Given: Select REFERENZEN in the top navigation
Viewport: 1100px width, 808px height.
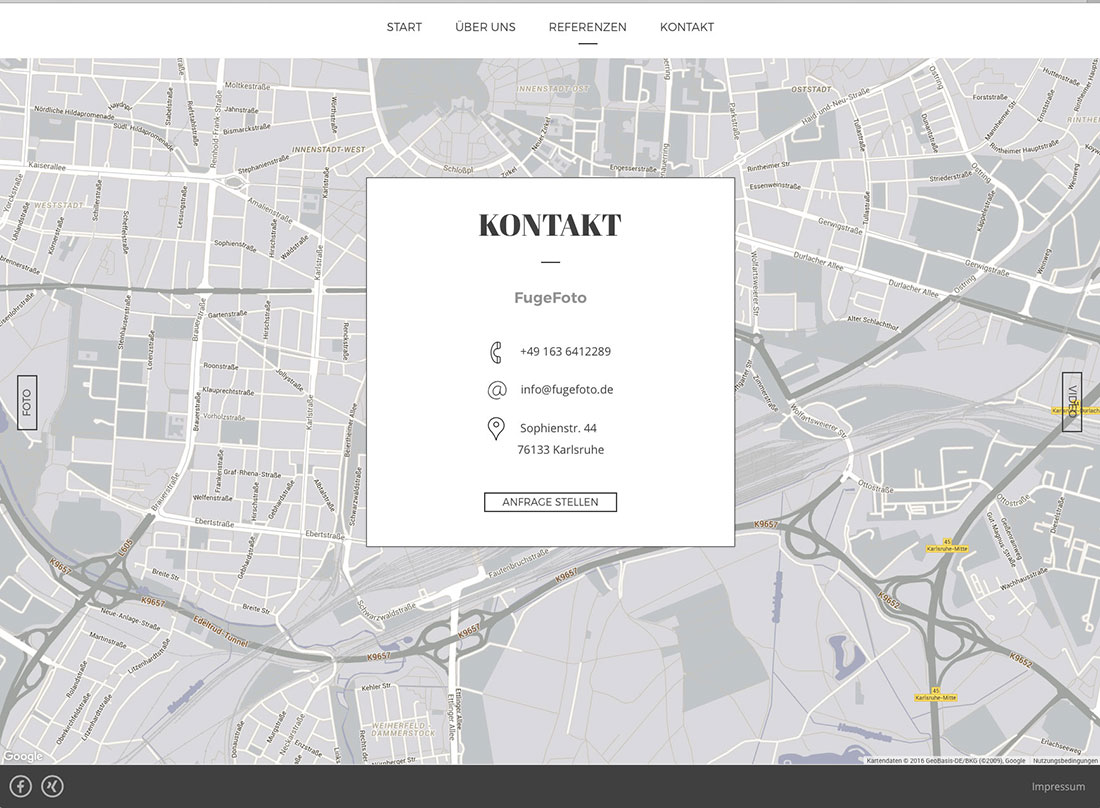Looking at the screenshot, I should click(x=587, y=27).
